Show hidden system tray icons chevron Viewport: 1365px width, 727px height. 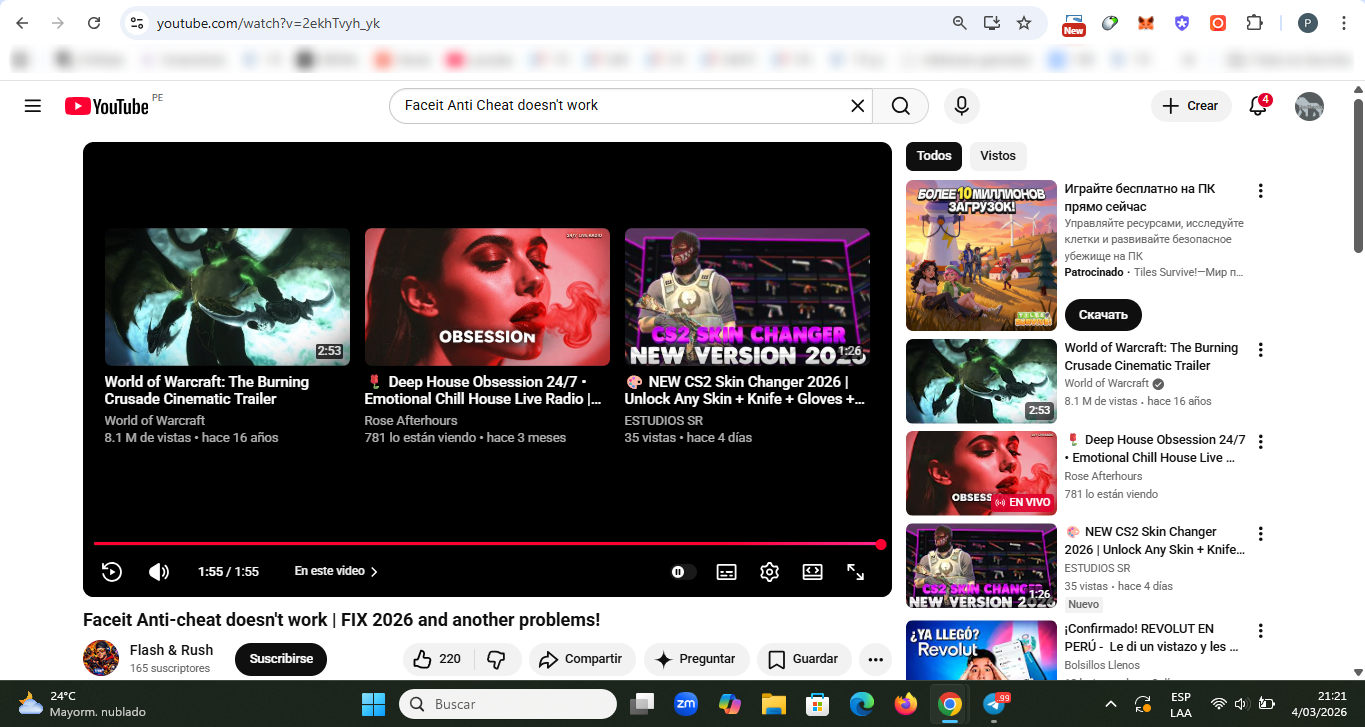[x=1111, y=704]
